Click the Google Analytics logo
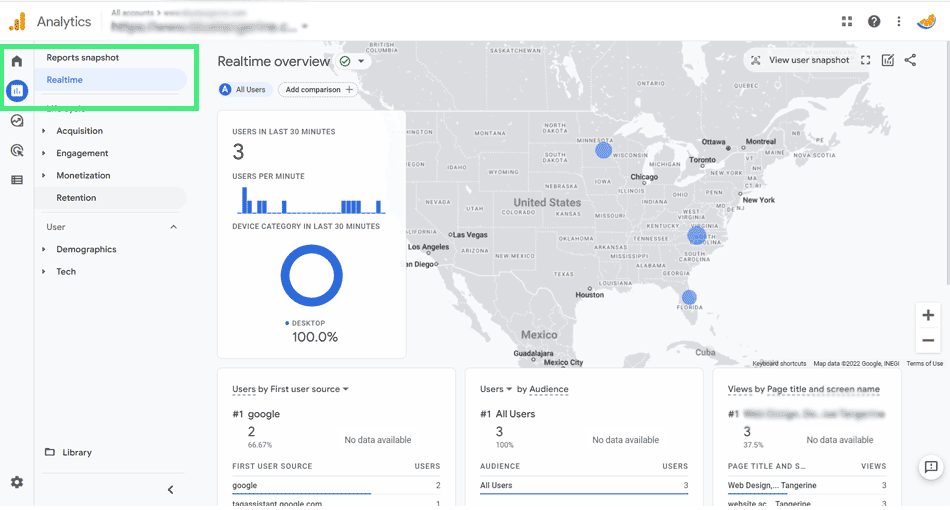Screen dimensions: 950x510 (18, 22)
